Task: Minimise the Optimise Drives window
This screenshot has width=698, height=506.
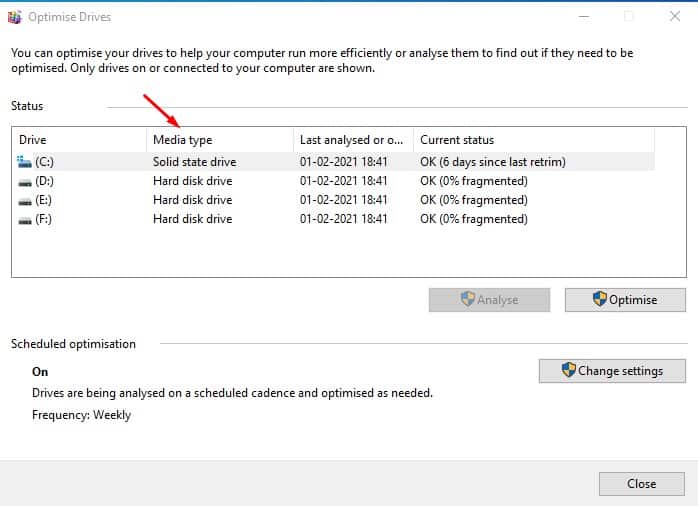Action: pyautogui.click(x=584, y=17)
